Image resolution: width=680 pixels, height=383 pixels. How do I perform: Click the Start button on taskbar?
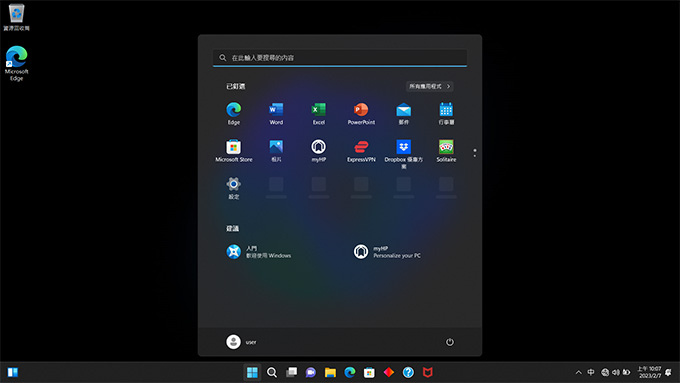click(252, 372)
